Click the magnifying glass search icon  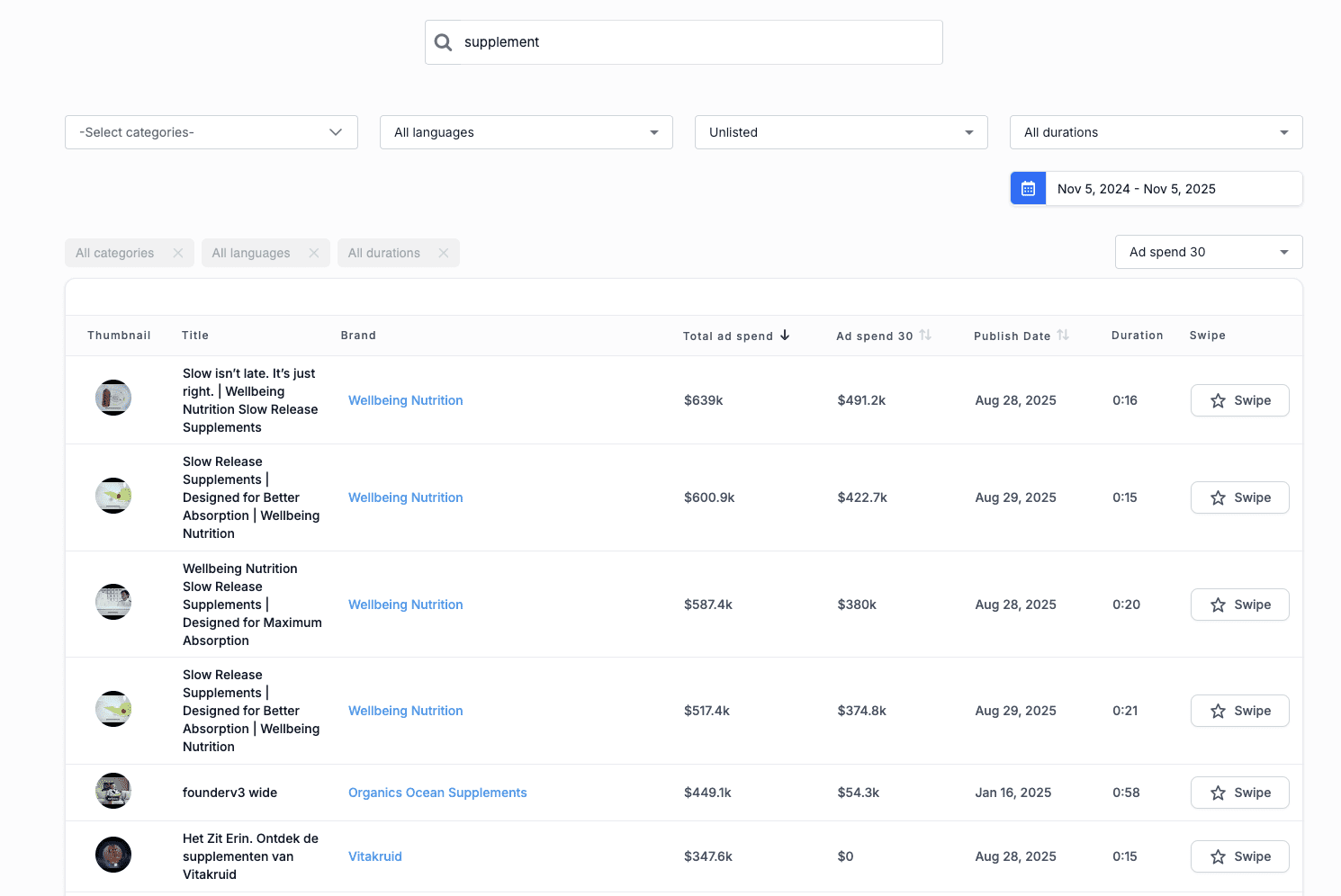443,42
